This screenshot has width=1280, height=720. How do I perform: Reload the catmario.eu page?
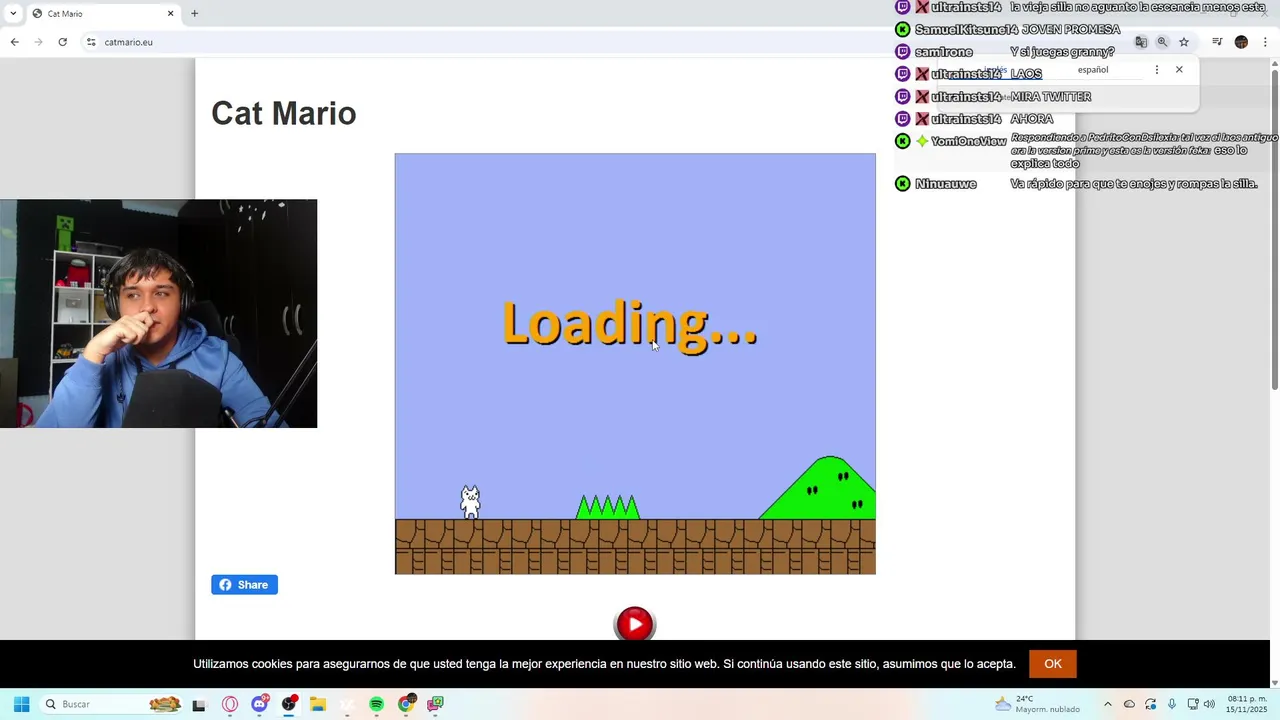coord(62,42)
